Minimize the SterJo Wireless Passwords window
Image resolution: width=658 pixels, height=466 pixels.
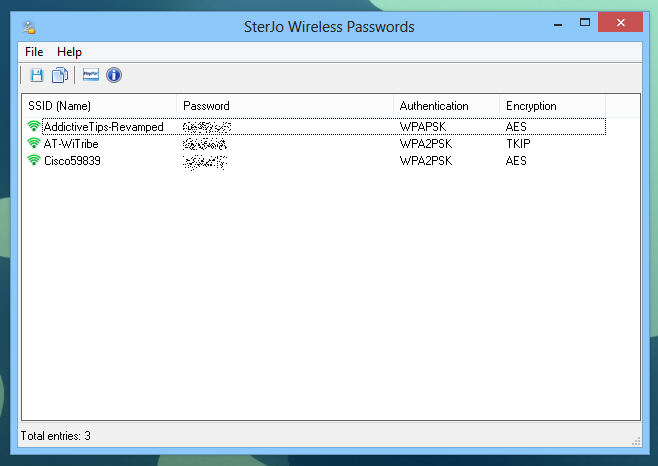pyautogui.click(x=558, y=24)
